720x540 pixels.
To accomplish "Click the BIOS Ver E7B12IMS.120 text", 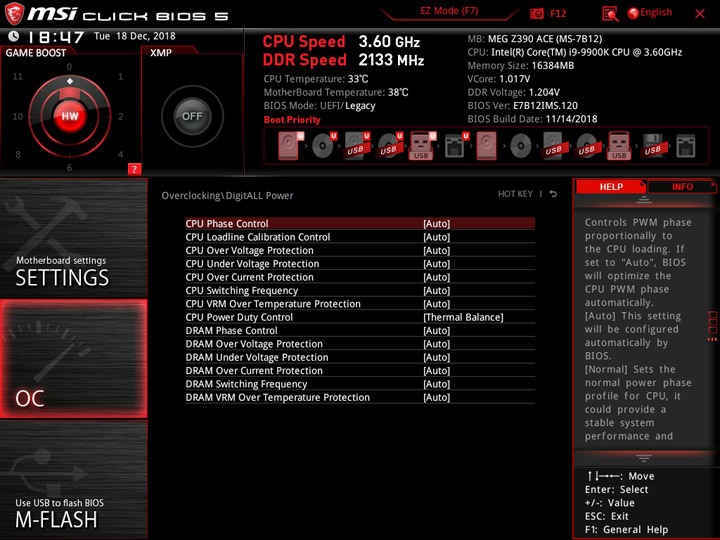I will 523,106.
